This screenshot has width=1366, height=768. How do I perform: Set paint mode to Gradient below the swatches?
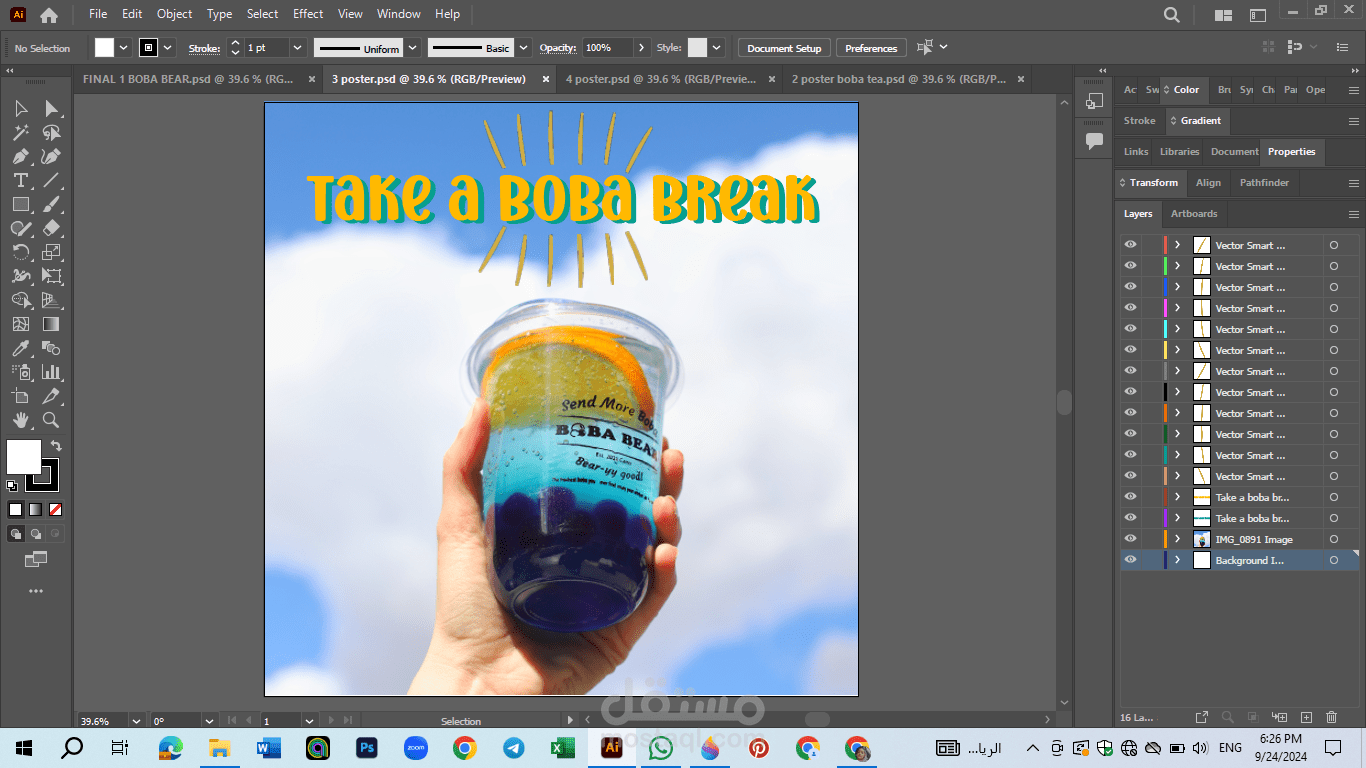click(x=35, y=509)
